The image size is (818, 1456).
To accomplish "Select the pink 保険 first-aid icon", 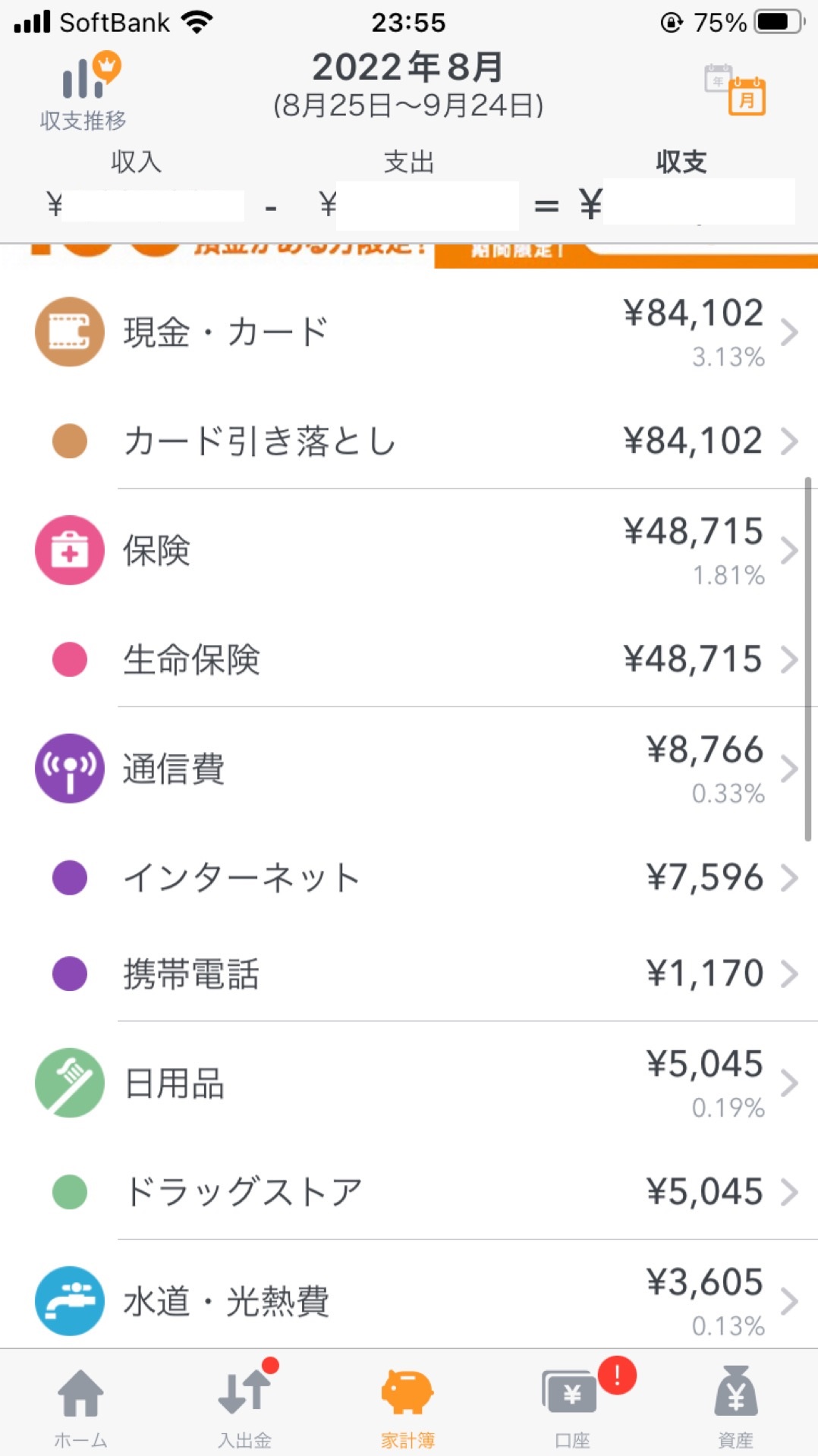I will click(70, 550).
